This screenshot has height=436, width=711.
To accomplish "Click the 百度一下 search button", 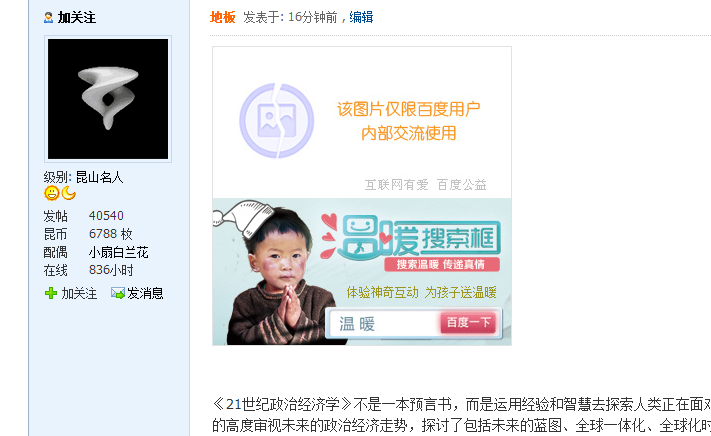I will click(468, 323).
